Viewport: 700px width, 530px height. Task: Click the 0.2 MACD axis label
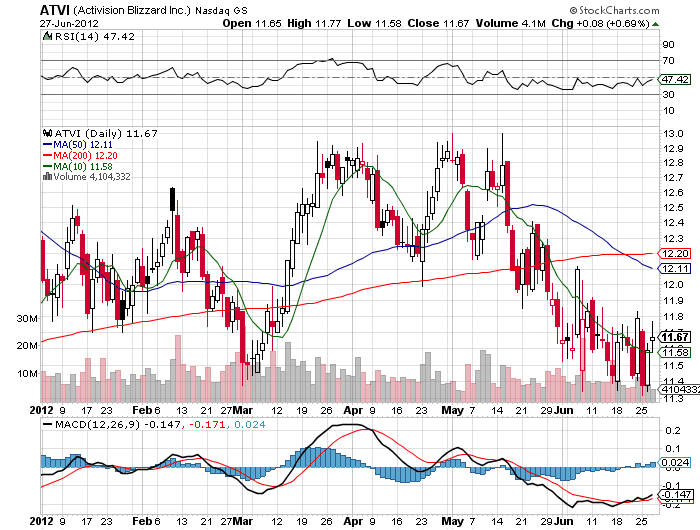673,430
